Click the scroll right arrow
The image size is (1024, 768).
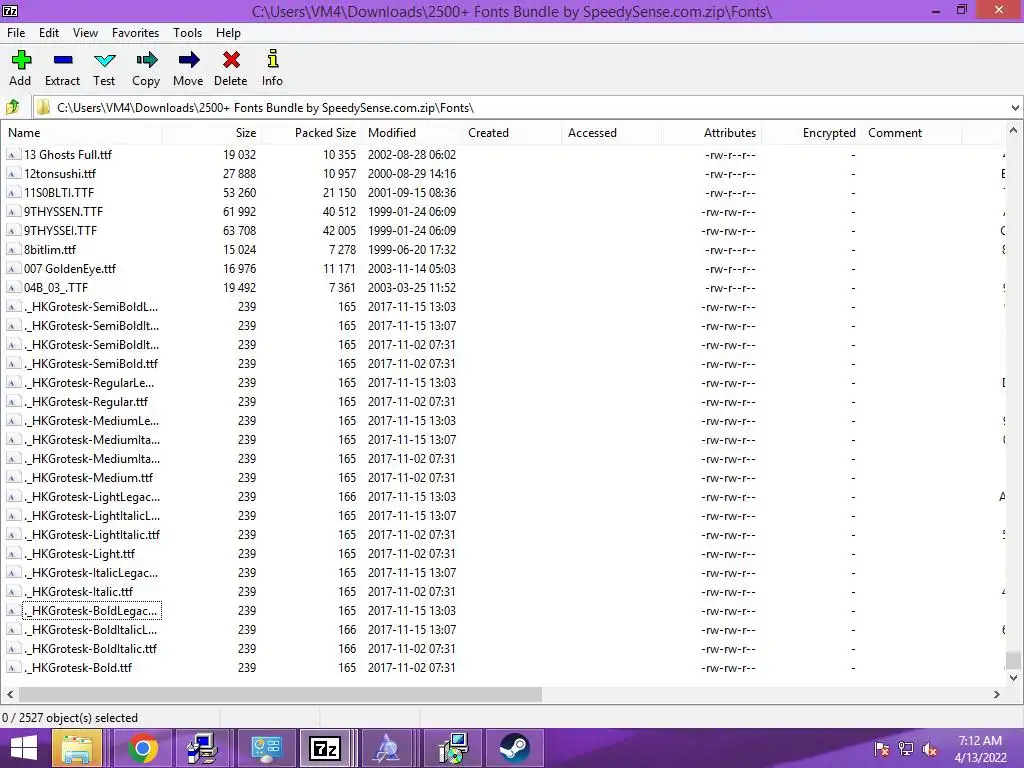[997, 694]
